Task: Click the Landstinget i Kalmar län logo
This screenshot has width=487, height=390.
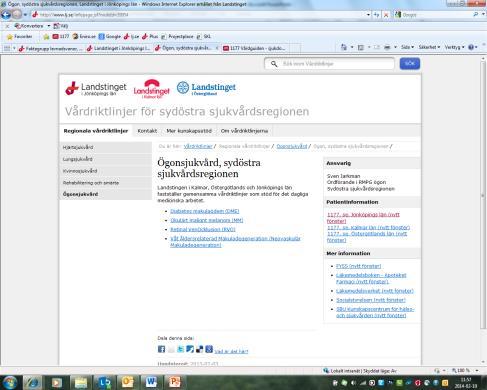Action: click(x=152, y=89)
